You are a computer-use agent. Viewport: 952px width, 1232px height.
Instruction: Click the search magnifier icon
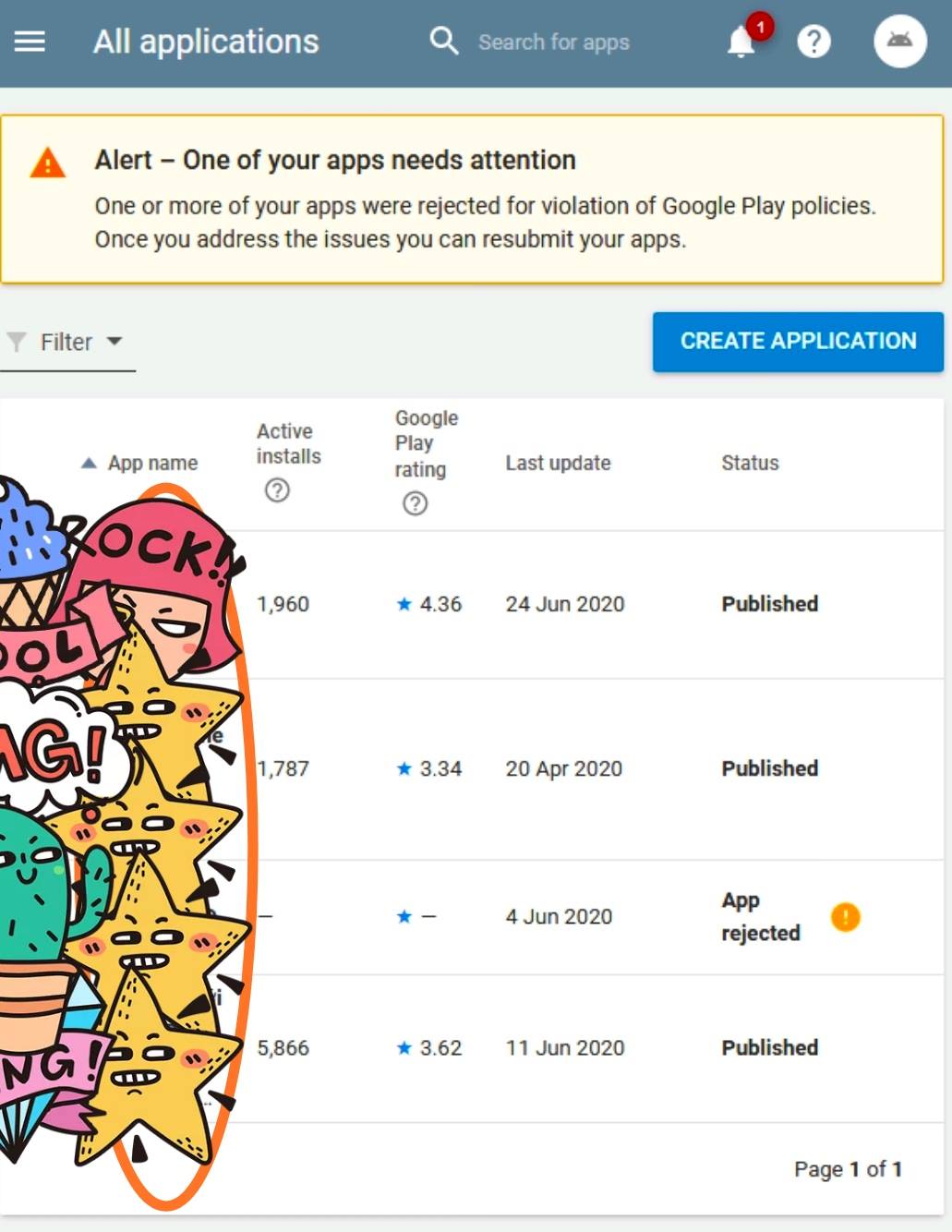444,41
